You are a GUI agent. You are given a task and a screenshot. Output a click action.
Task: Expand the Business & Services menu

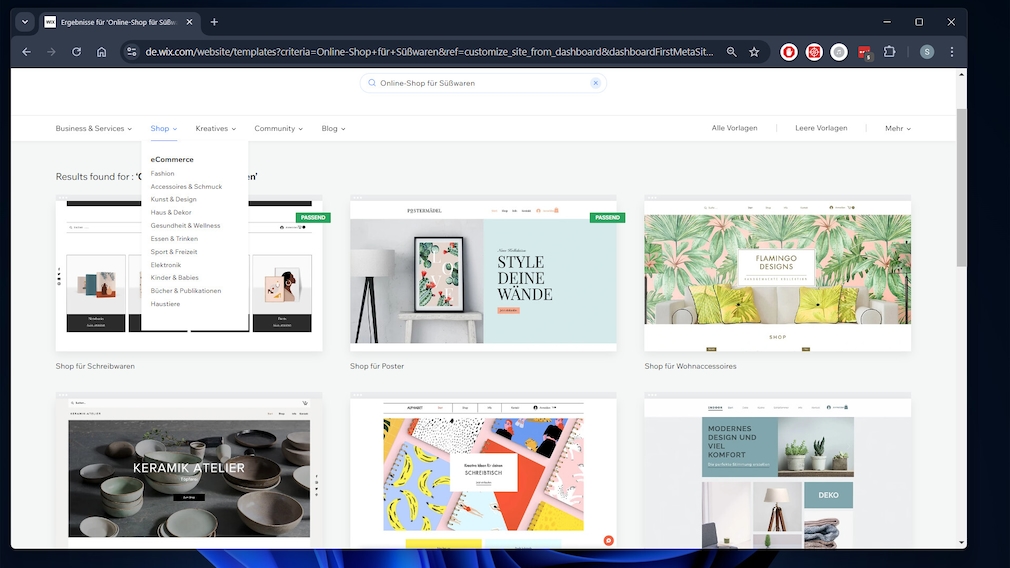93,128
